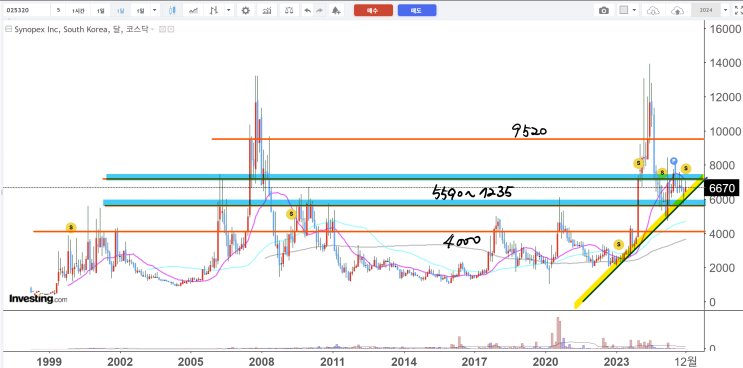Click the 6670 current price label
This screenshot has height=368, width=743.
click(x=722, y=188)
